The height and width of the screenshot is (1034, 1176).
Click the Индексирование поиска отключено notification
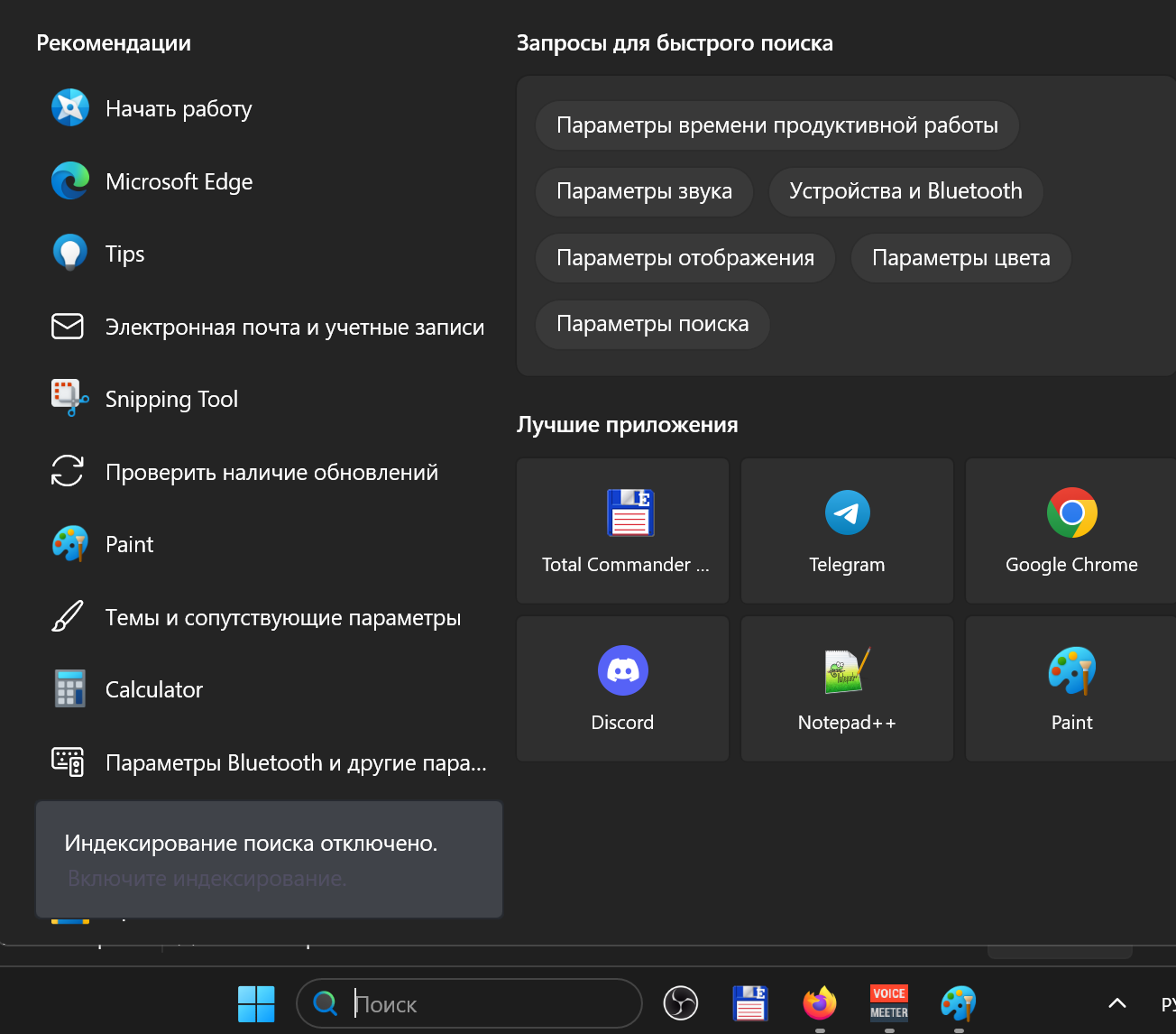(269, 859)
